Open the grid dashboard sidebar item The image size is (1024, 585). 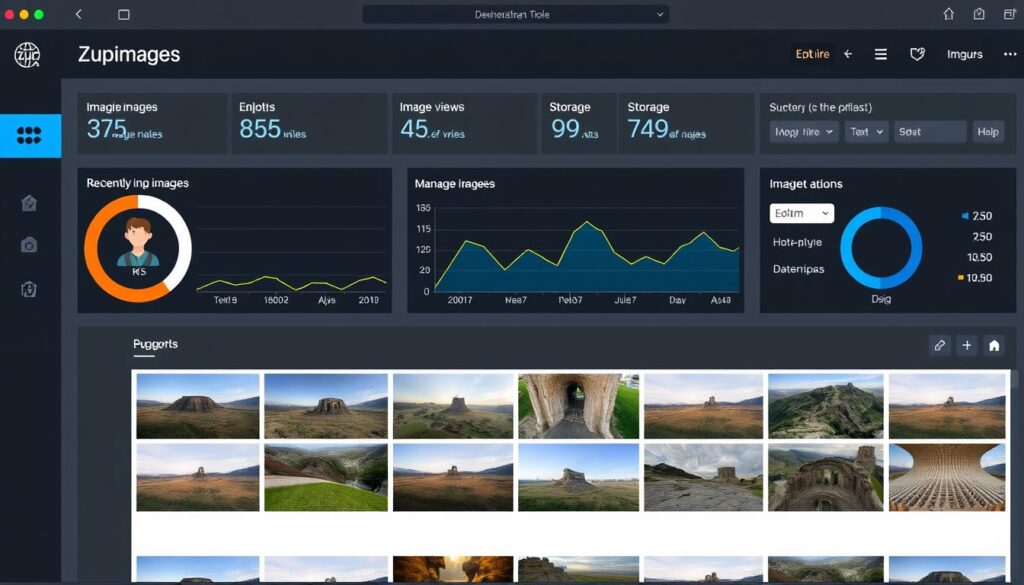(x=30, y=136)
